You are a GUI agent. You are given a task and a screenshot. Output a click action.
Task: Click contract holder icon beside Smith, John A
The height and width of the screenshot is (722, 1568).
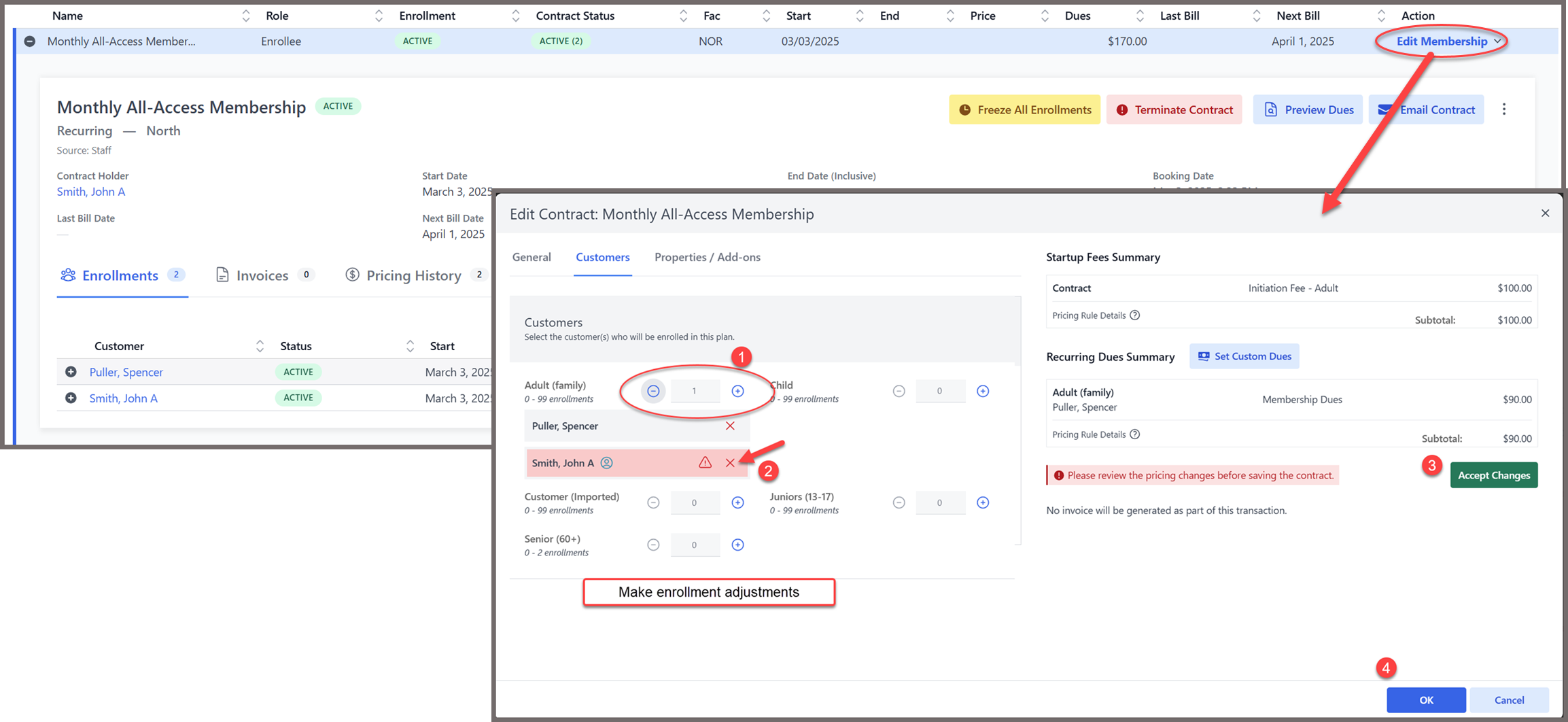pyautogui.click(x=607, y=463)
